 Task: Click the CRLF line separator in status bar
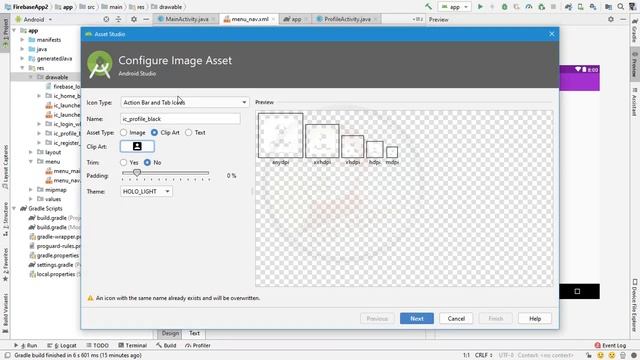483,355
